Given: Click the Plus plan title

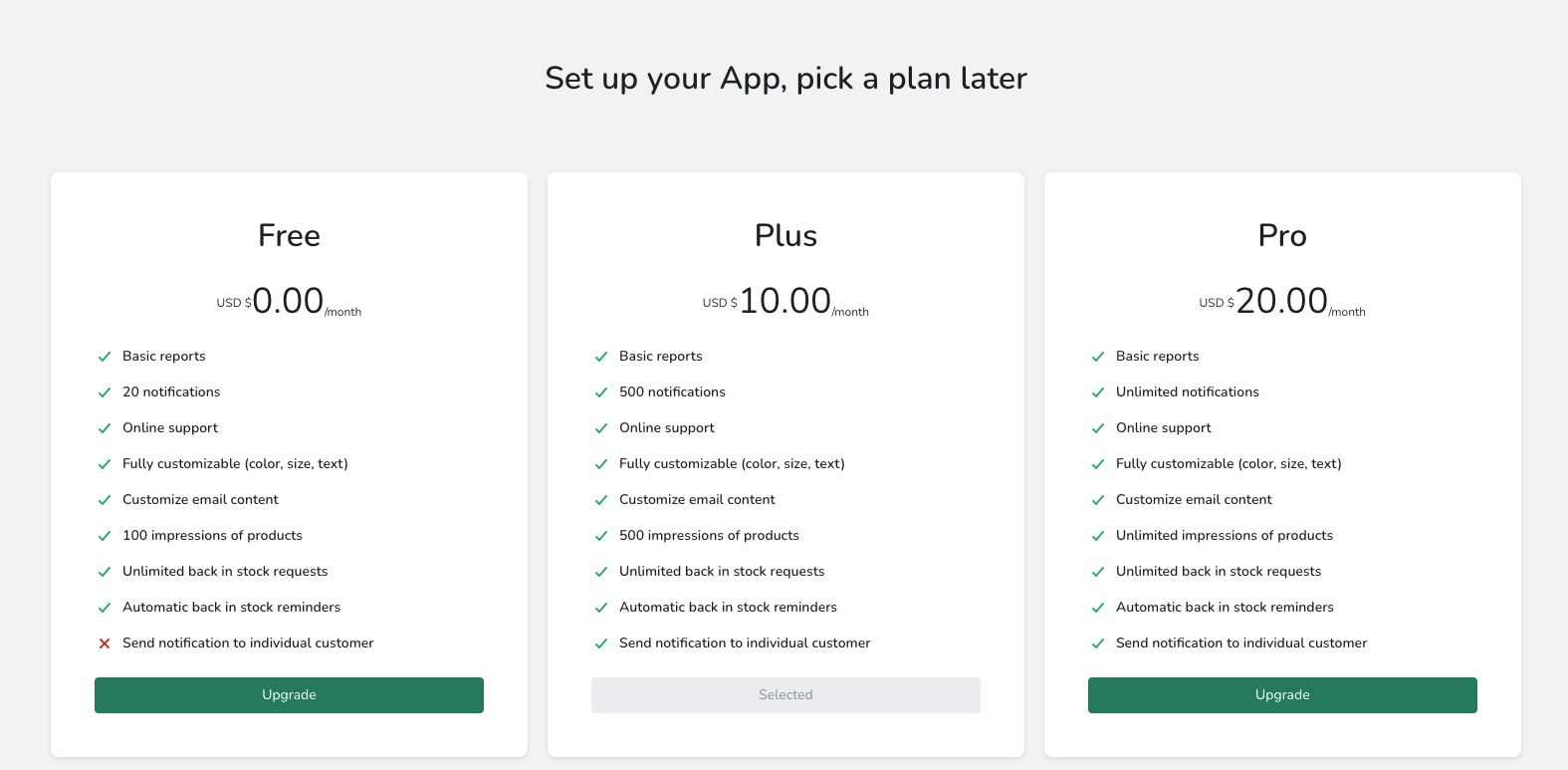Looking at the screenshot, I should (x=785, y=235).
